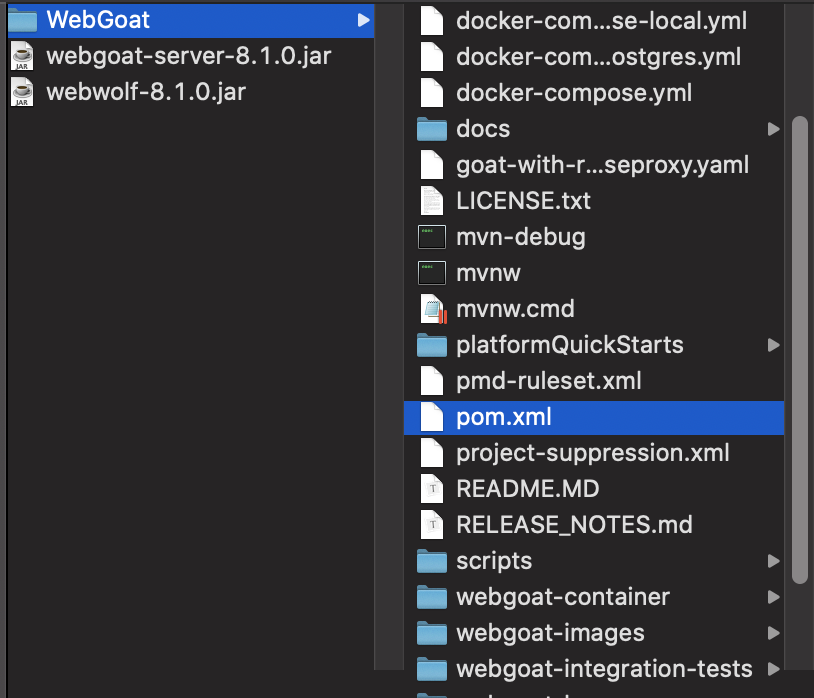Click the mvnw.cmd script icon
Image resolution: width=814 pixels, height=698 pixels.
pos(432,309)
